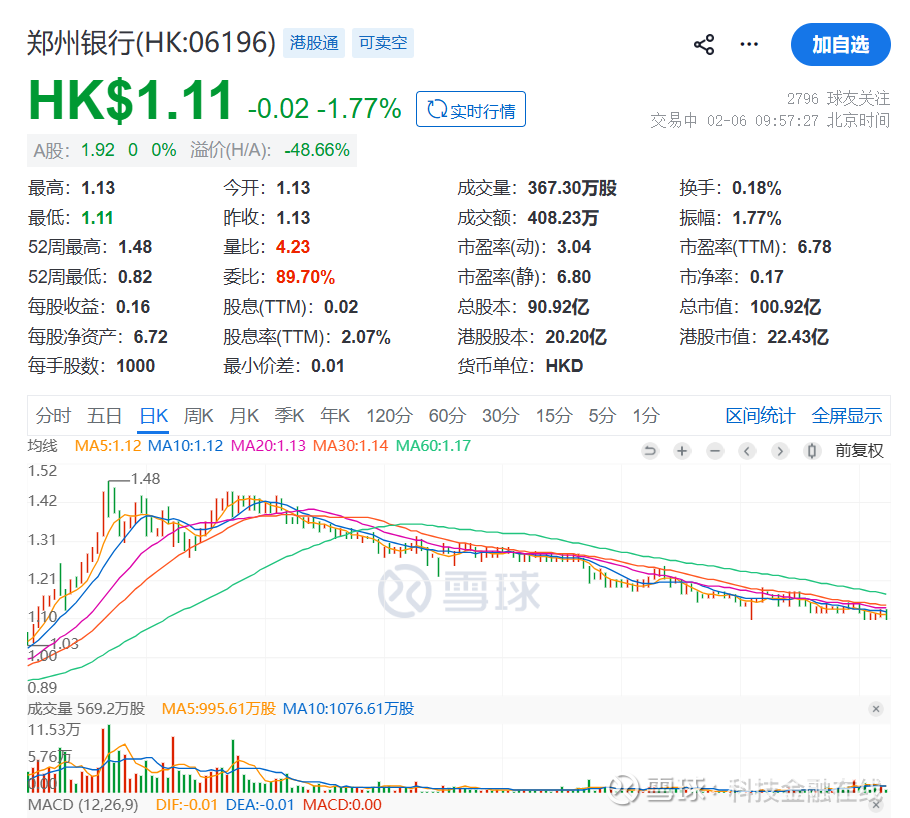Open the three-dots more options menu

coord(749,44)
